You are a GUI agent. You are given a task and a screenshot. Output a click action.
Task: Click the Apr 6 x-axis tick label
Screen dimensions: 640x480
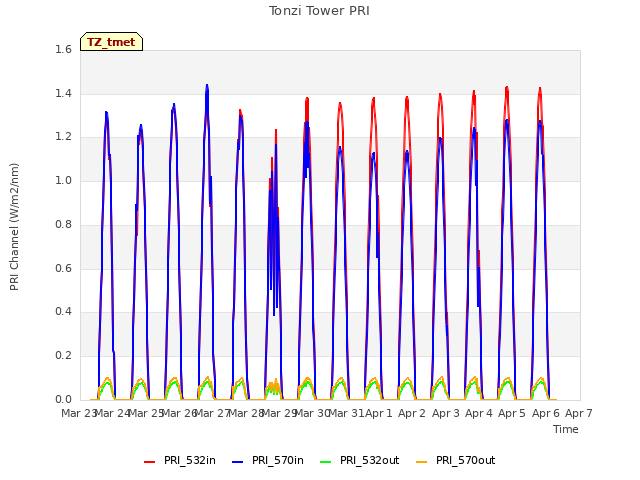point(546,413)
